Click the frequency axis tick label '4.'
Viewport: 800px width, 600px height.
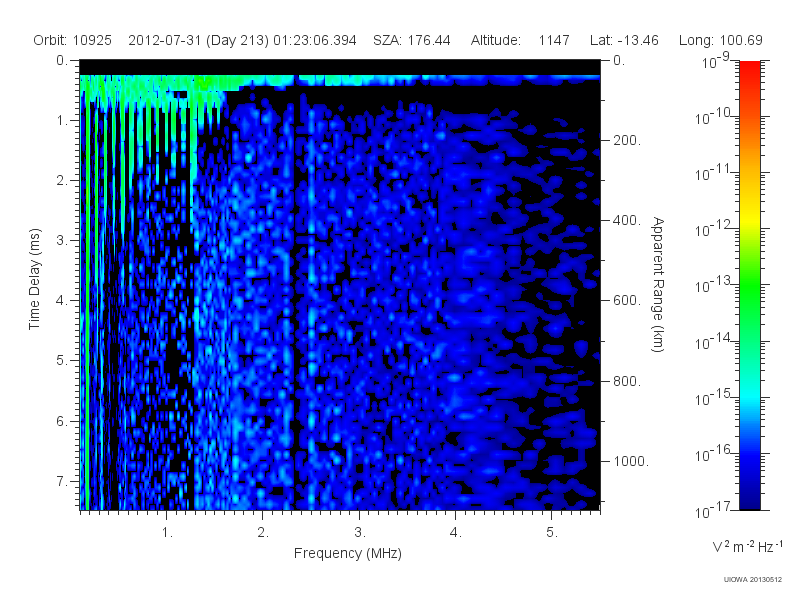(456, 533)
